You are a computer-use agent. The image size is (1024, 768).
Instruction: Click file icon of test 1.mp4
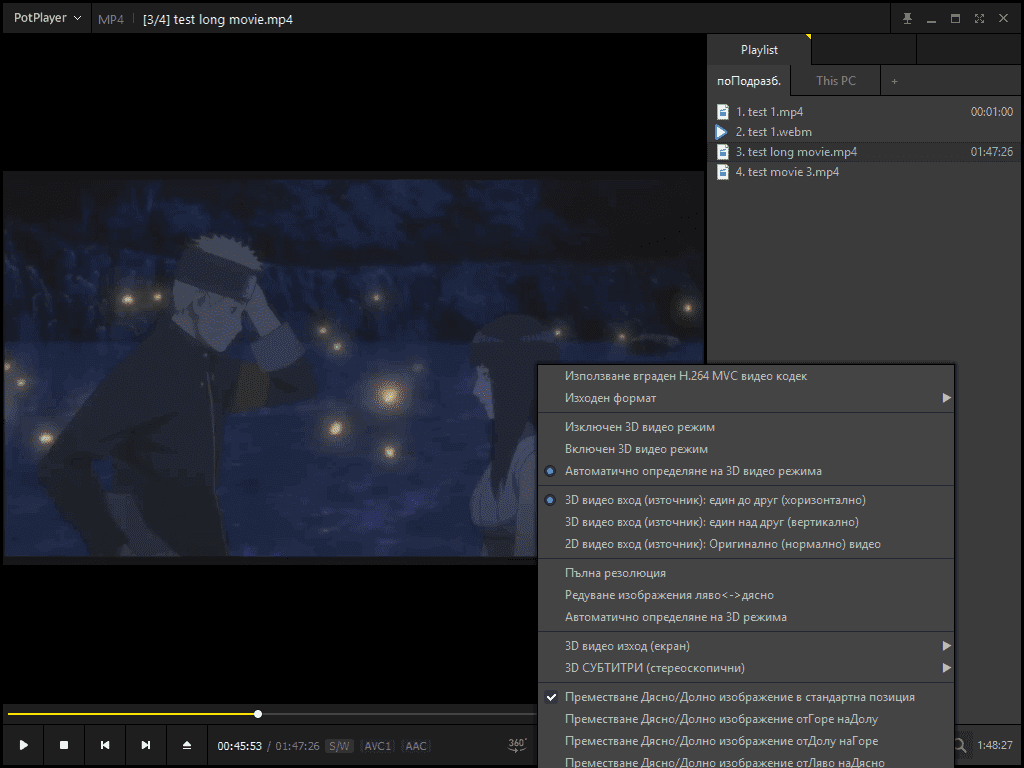722,112
